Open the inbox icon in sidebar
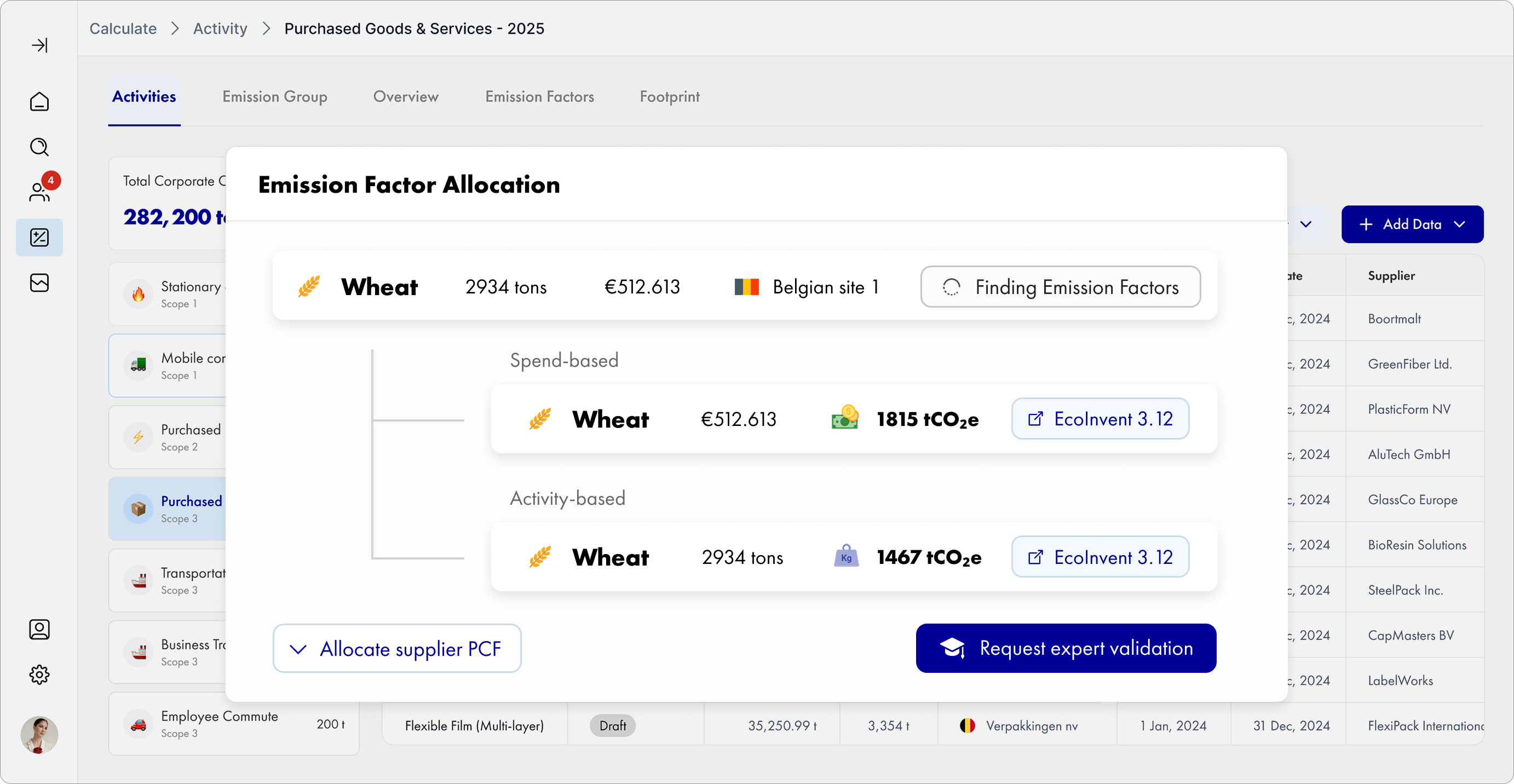Image resolution: width=1514 pixels, height=784 pixels. click(39, 283)
